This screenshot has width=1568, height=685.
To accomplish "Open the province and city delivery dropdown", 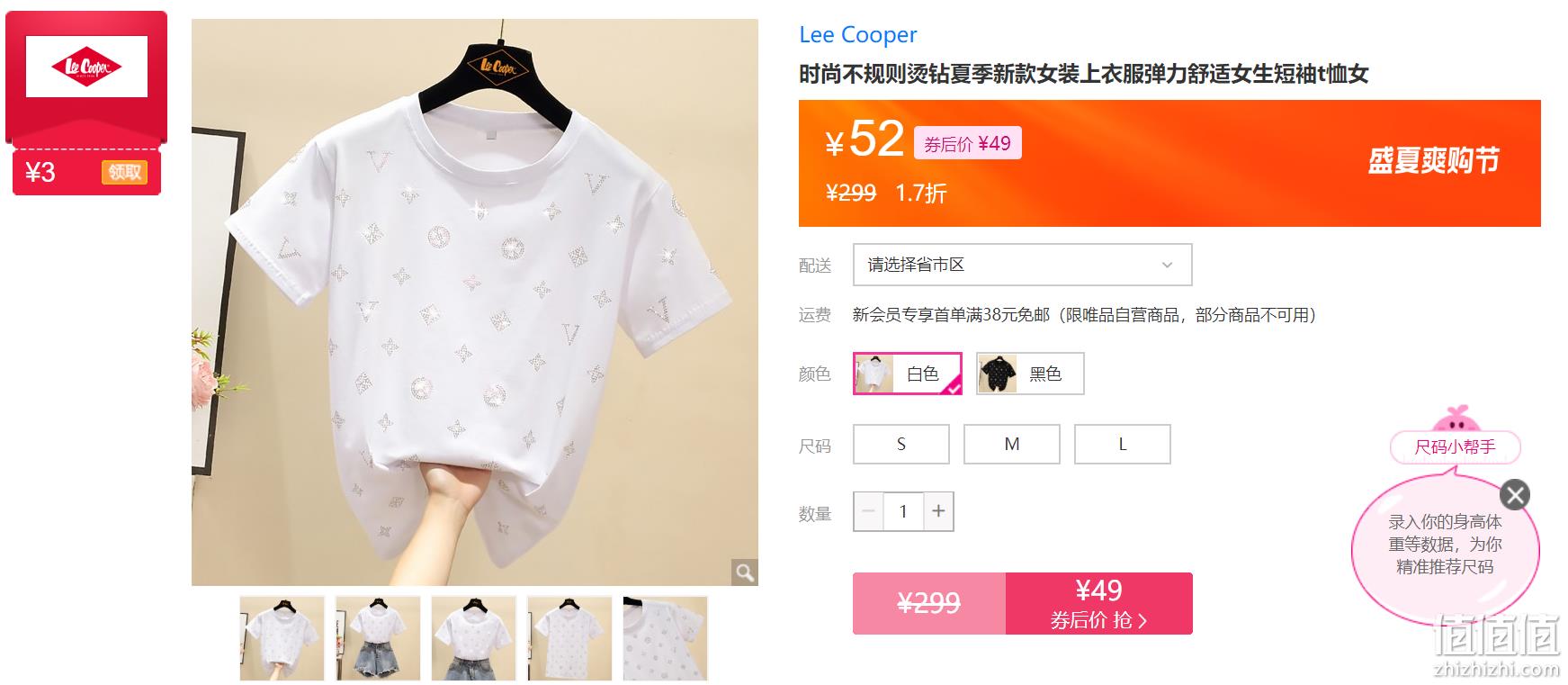I will [x=1023, y=265].
